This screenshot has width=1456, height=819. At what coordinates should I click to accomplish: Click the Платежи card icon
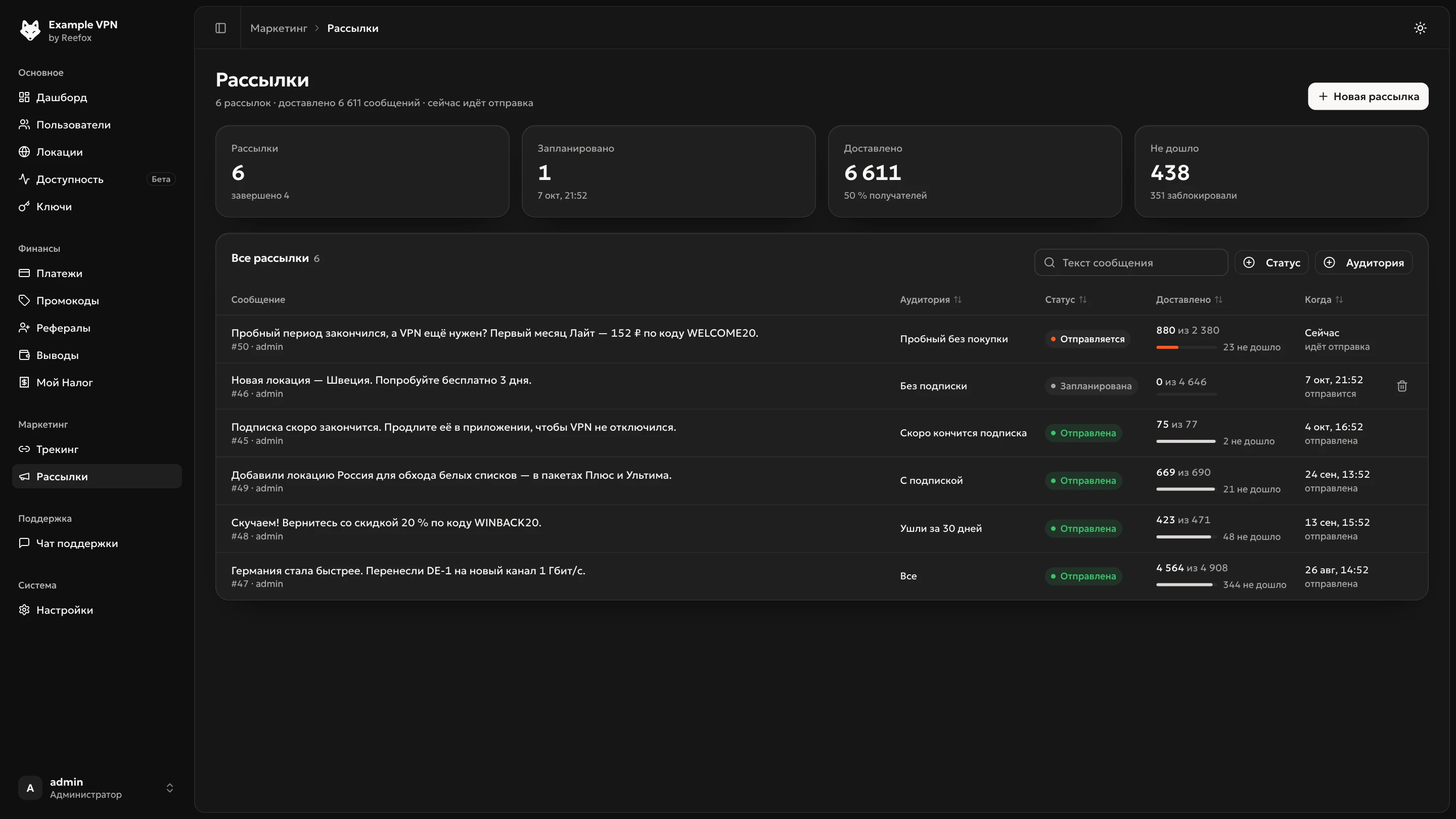pyautogui.click(x=24, y=274)
